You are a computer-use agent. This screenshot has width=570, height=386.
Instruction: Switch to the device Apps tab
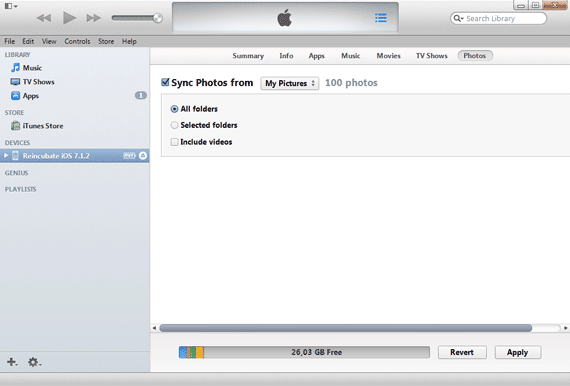click(316, 56)
